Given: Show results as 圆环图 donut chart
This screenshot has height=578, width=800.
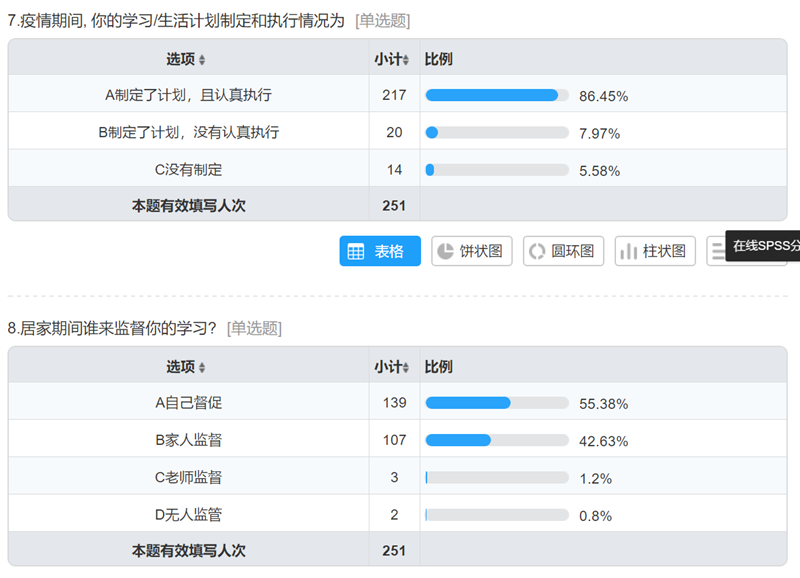Looking at the screenshot, I should point(563,251).
